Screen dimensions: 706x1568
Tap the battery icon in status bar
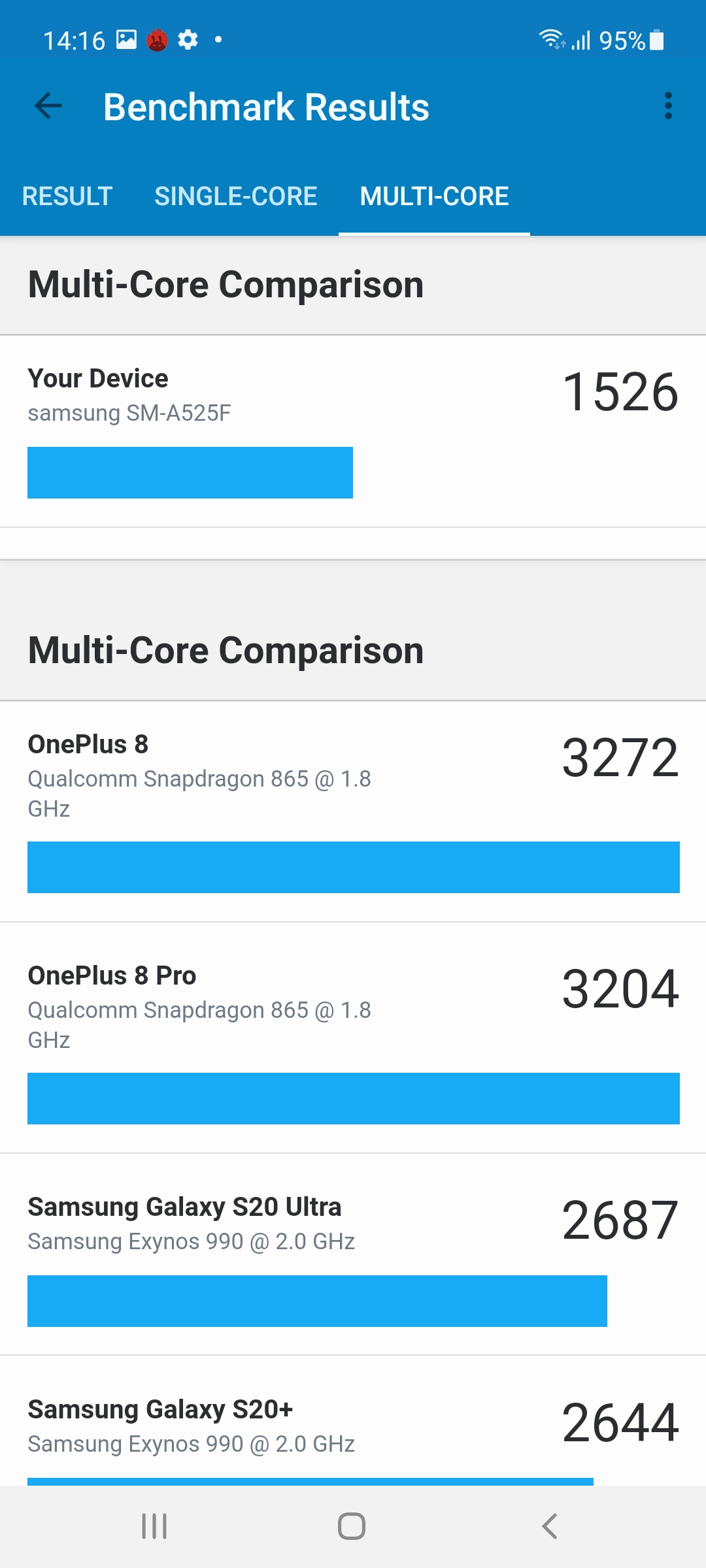pos(658,41)
